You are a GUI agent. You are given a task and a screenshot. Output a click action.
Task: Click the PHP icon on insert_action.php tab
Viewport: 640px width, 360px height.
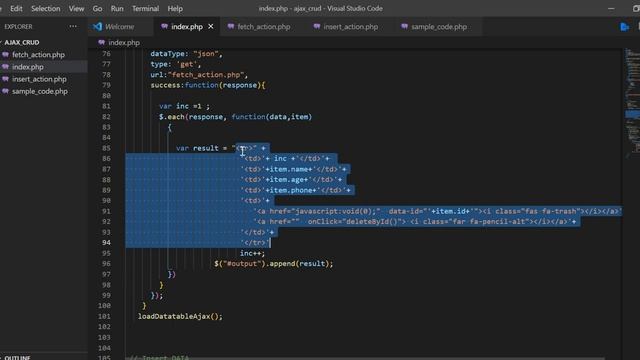coord(317,27)
